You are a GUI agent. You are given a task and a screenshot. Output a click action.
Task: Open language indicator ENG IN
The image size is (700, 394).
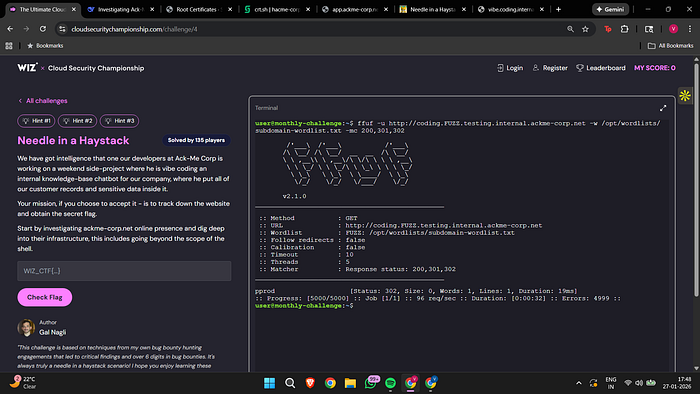click(611, 383)
